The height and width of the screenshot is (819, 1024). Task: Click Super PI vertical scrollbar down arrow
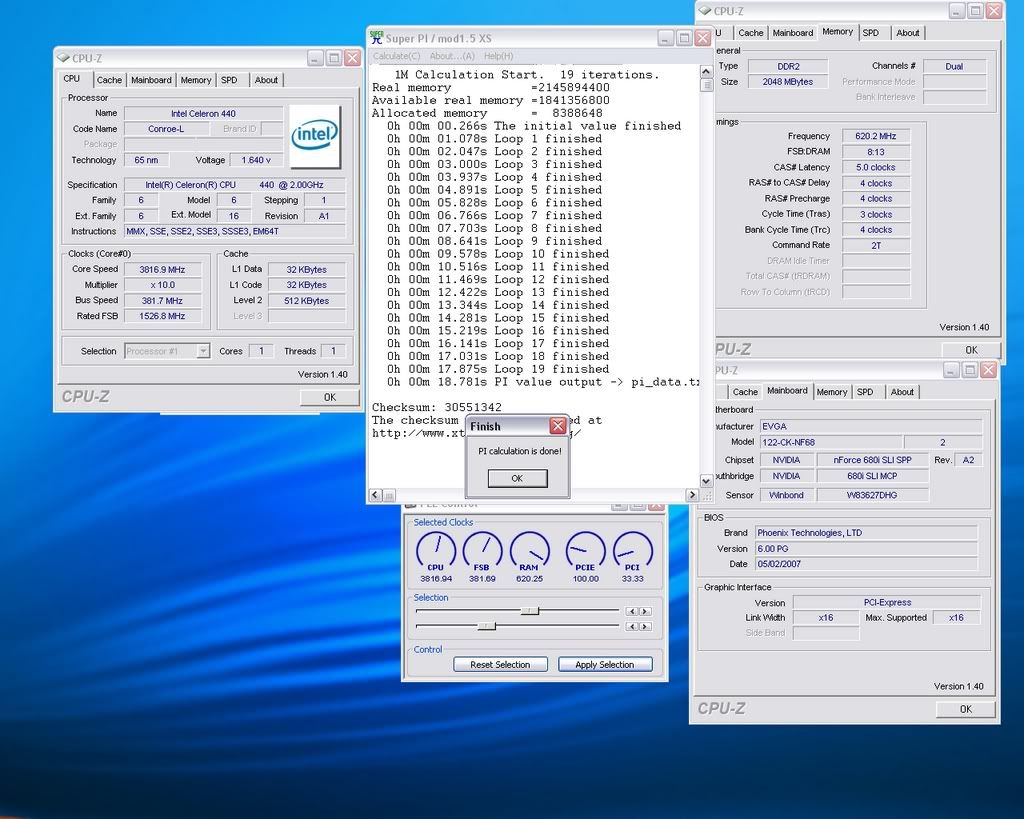pos(706,481)
